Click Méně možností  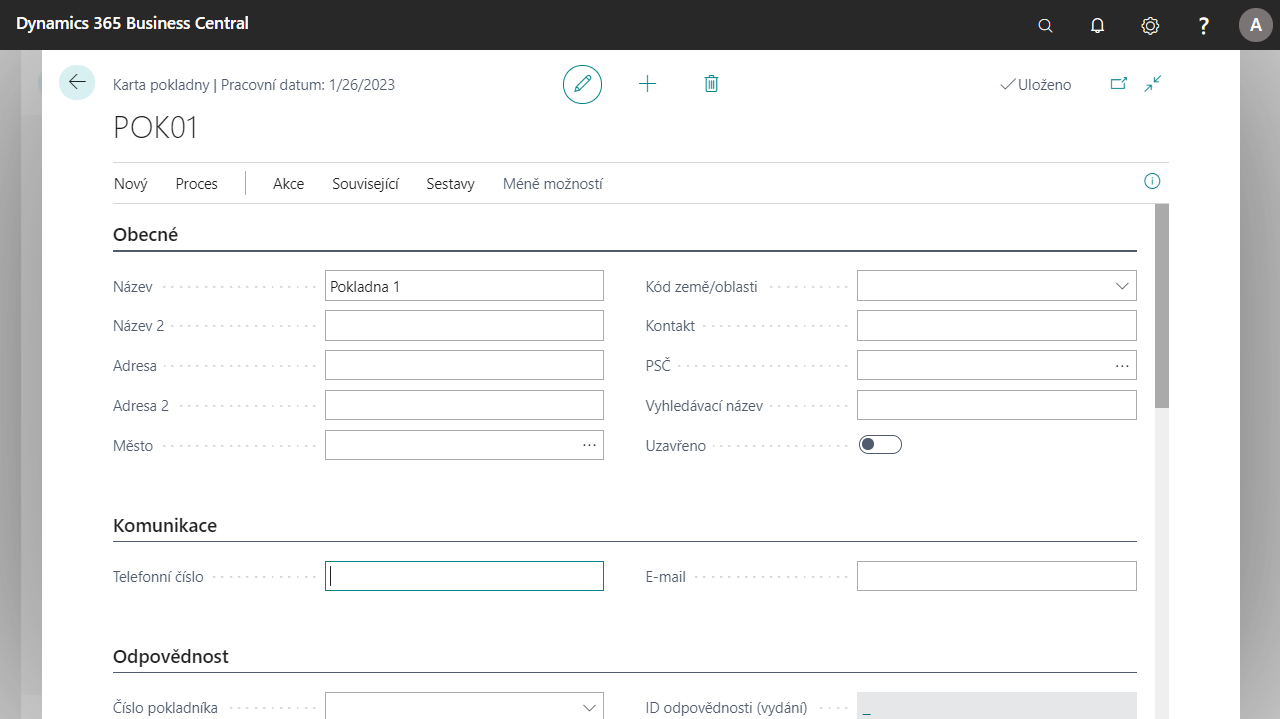pyautogui.click(x=553, y=184)
